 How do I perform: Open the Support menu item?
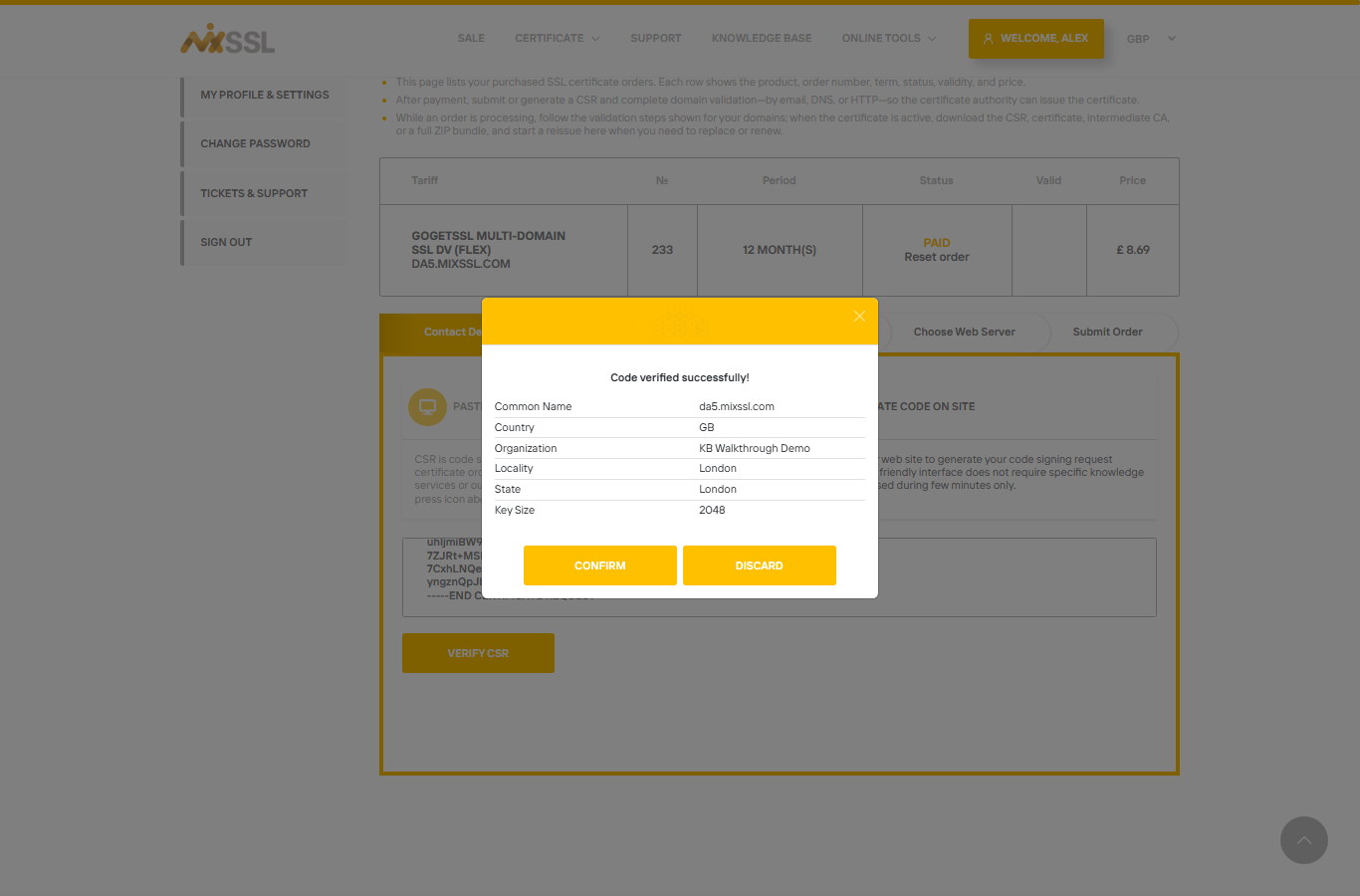click(x=656, y=39)
